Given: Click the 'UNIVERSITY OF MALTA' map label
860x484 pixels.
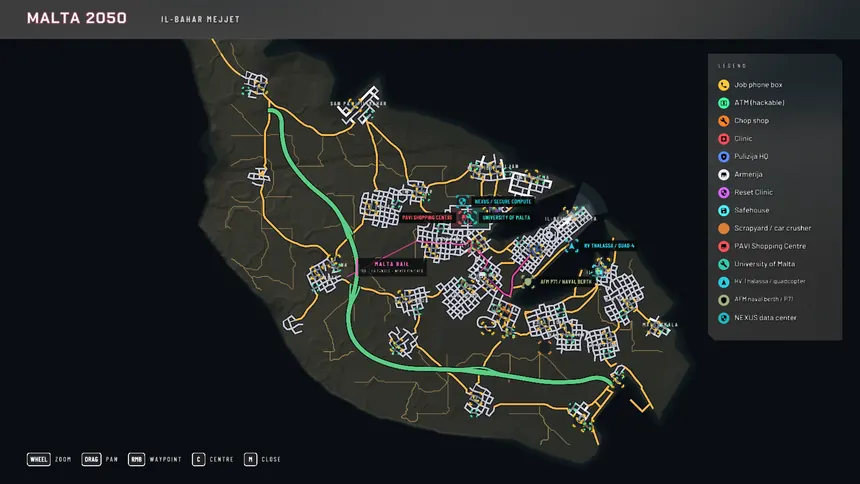Looking at the screenshot, I should tap(506, 218).
